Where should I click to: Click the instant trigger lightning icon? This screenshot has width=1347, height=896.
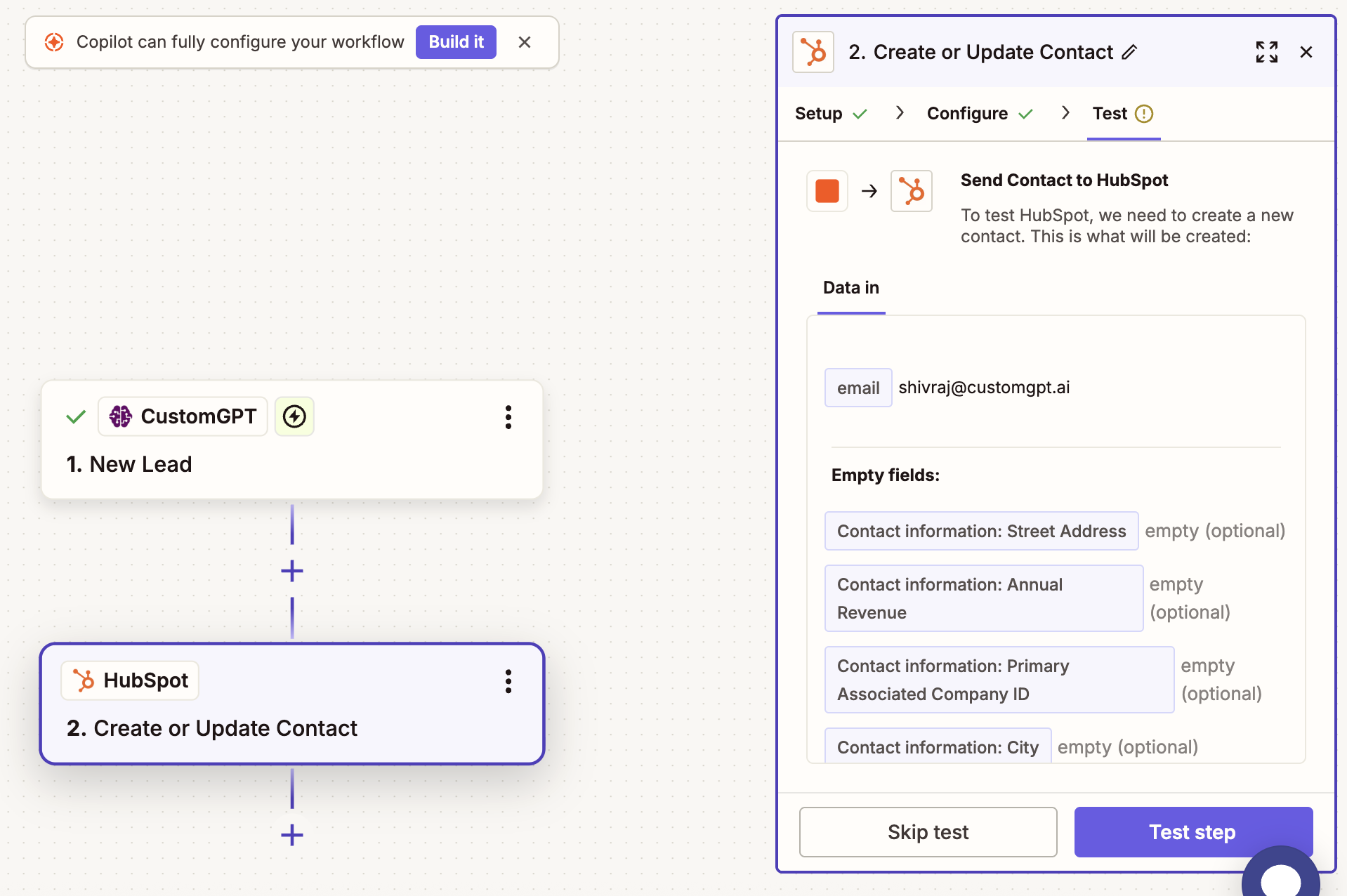(294, 416)
